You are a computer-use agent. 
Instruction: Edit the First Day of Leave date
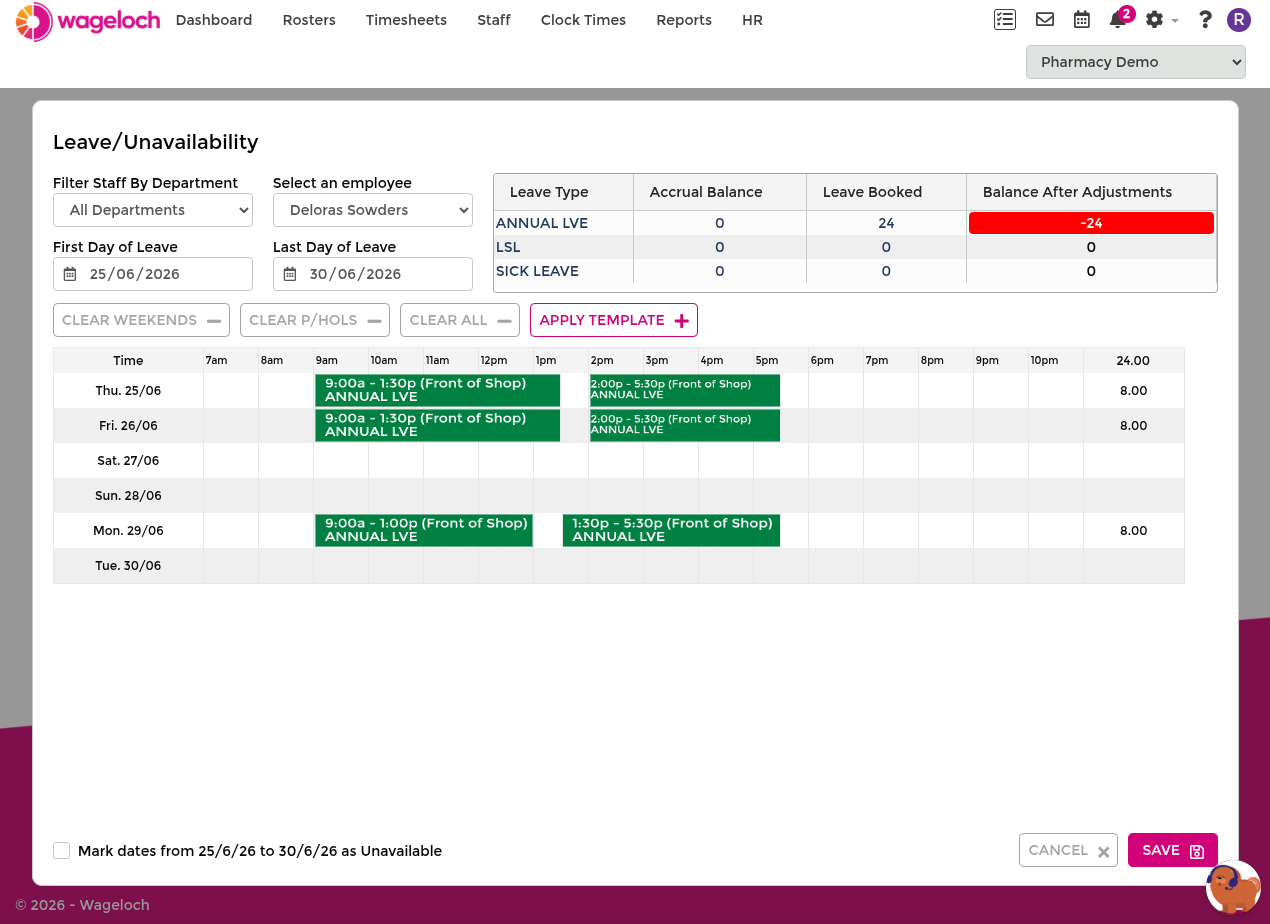tap(153, 274)
